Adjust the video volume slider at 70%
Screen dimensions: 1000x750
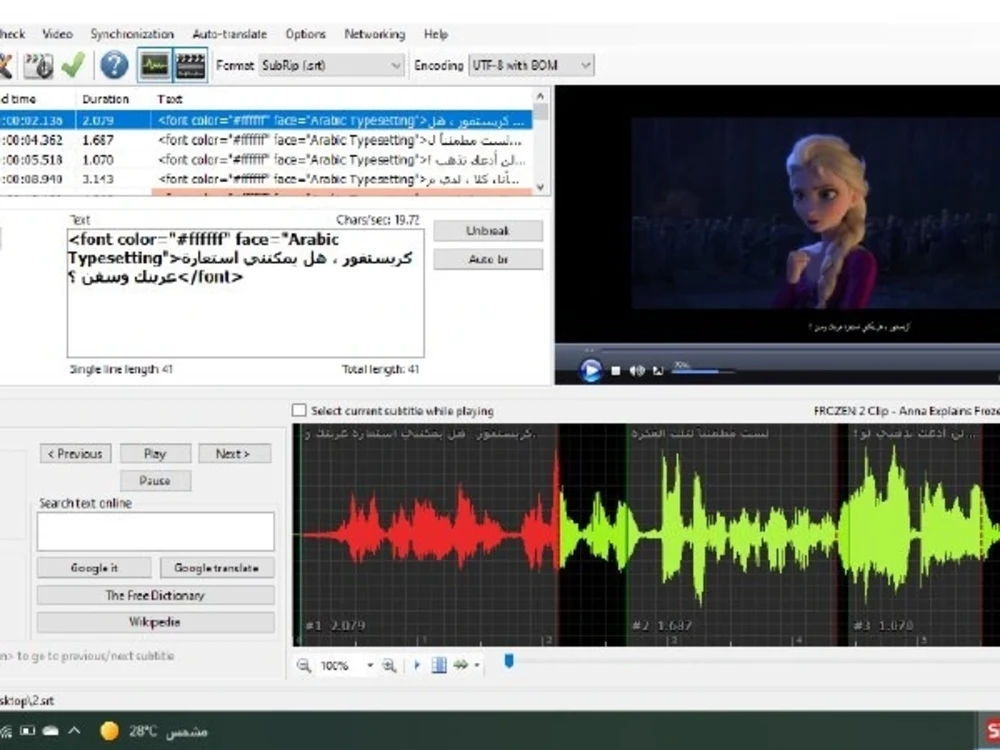coord(703,371)
